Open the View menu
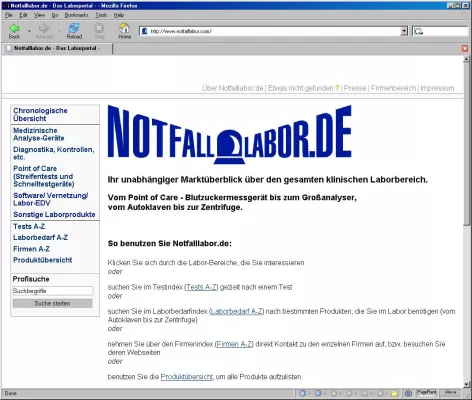Screen dimensions: 472x400 (x=39, y=15)
